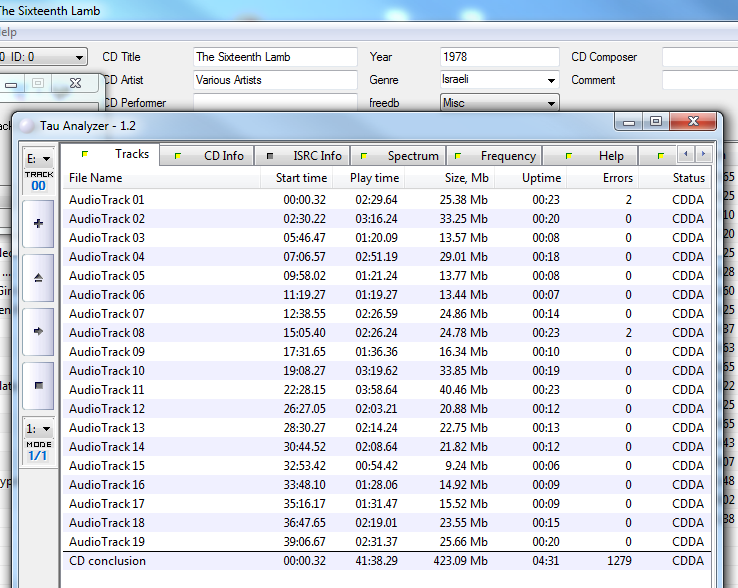The image size is (738, 588).
Task: Click the Comment input field
Action: coord(700,80)
